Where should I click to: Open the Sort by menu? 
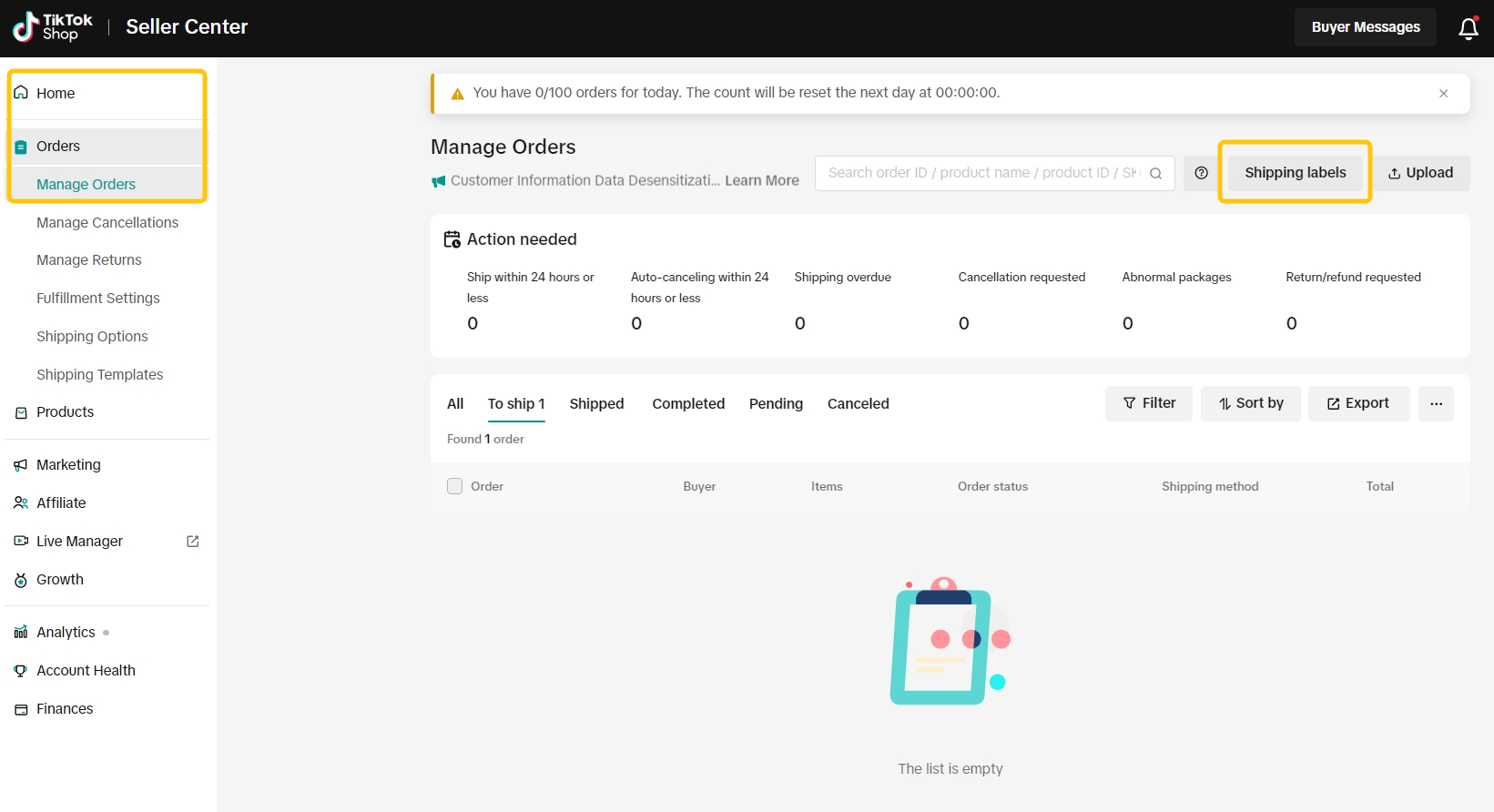[x=1251, y=403]
